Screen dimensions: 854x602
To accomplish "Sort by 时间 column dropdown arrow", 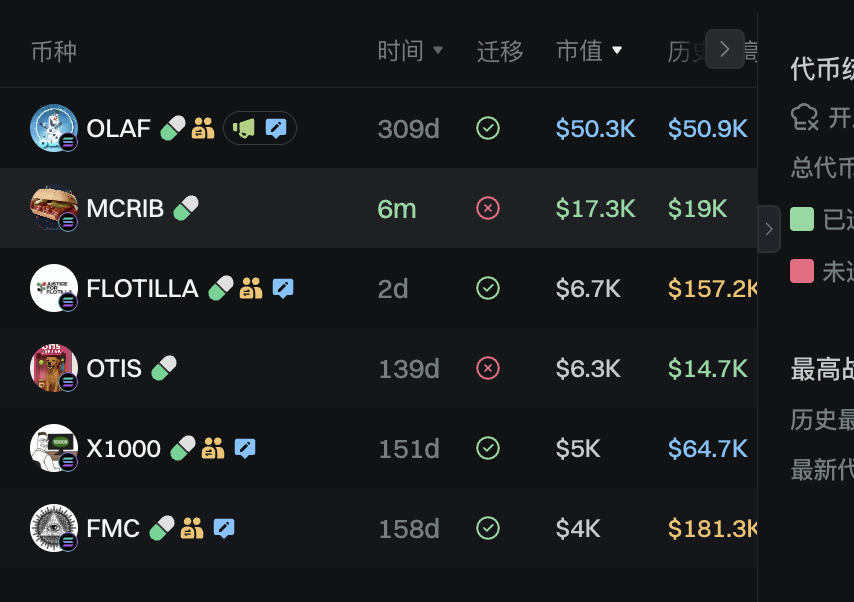I will (438, 50).
